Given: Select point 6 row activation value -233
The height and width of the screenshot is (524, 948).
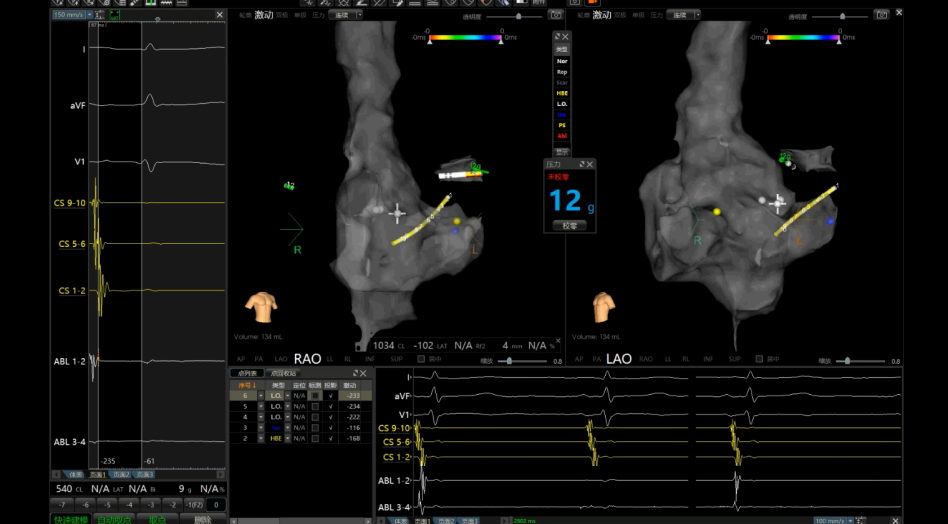Looking at the screenshot, I should (x=350, y=396).
